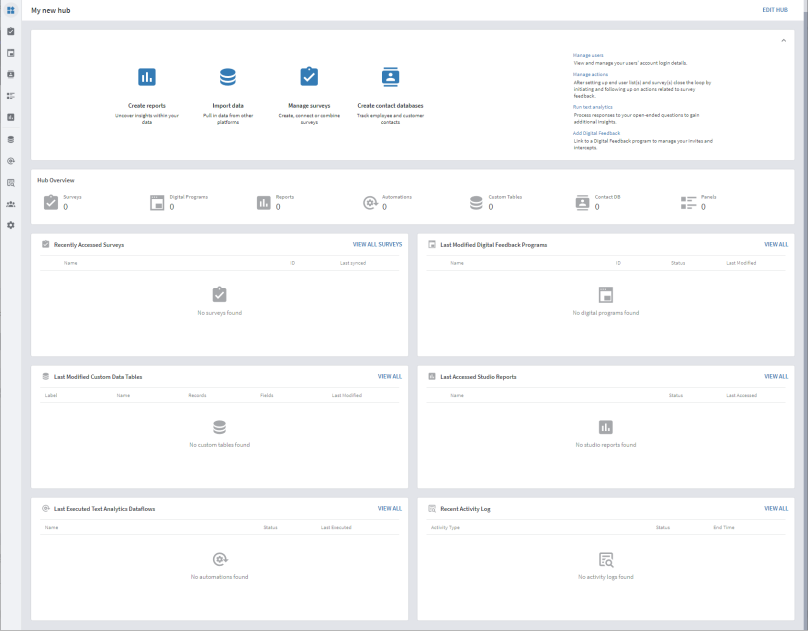The width and height of the screenshot is (808, 631).
Task: Click the blue Manage surveys clipboard icon
Action: click(309, 77)
